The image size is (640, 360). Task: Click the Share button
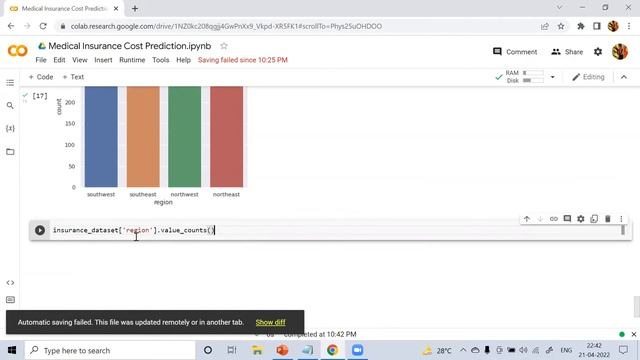[567, 52]
